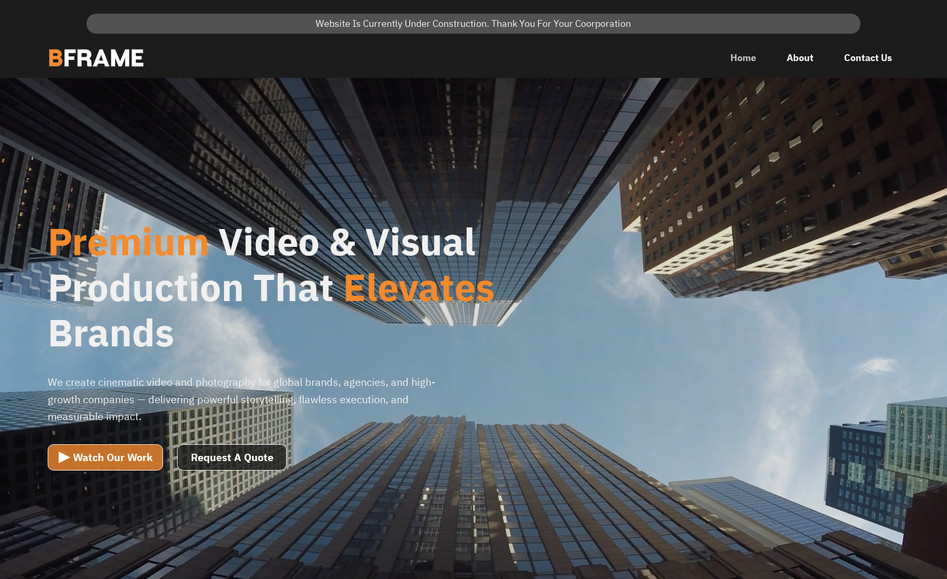Click the under-construction notice banner
Viewport: 947px width, 579px height.
click(473, 23)
